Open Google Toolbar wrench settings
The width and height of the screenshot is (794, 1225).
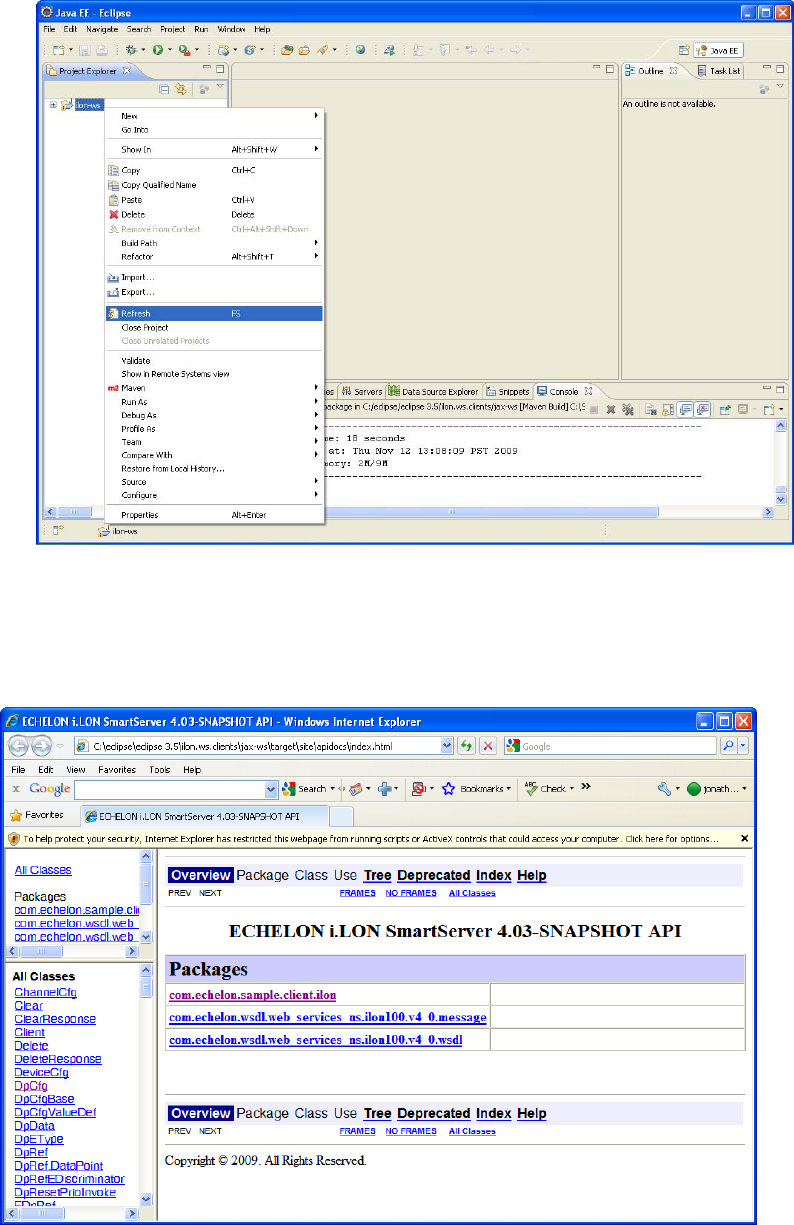click(669, 789)
